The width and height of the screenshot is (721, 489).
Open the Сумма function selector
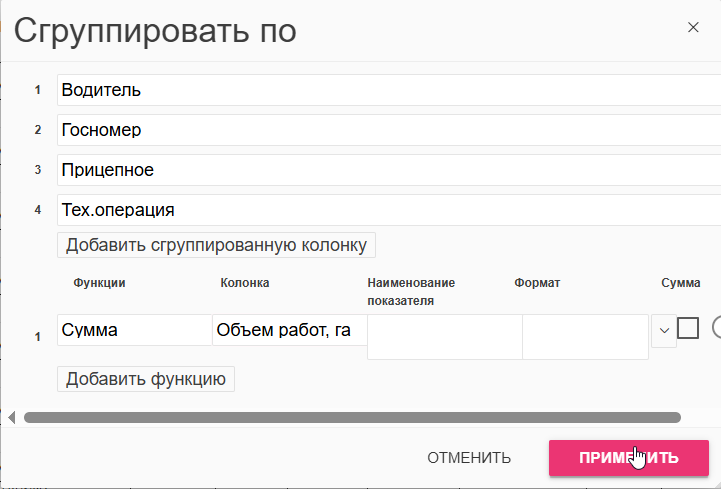pos(134,330)
